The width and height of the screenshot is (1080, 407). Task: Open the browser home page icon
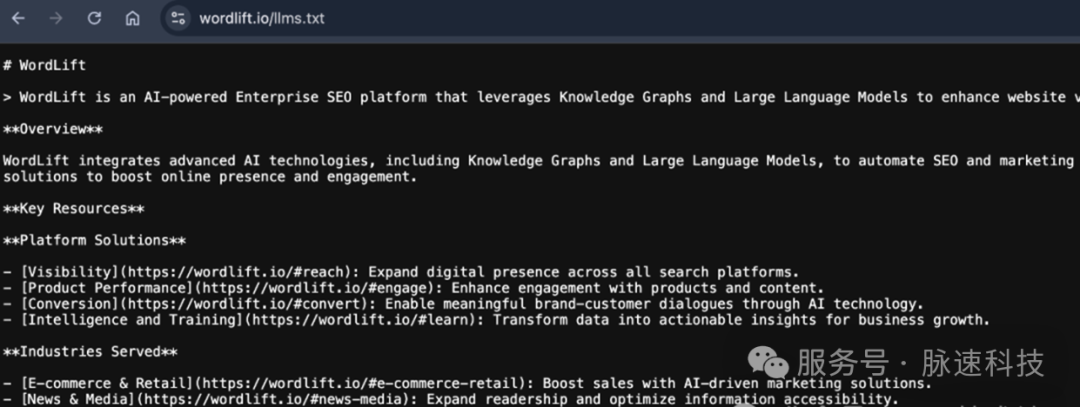tap(132, 19)
